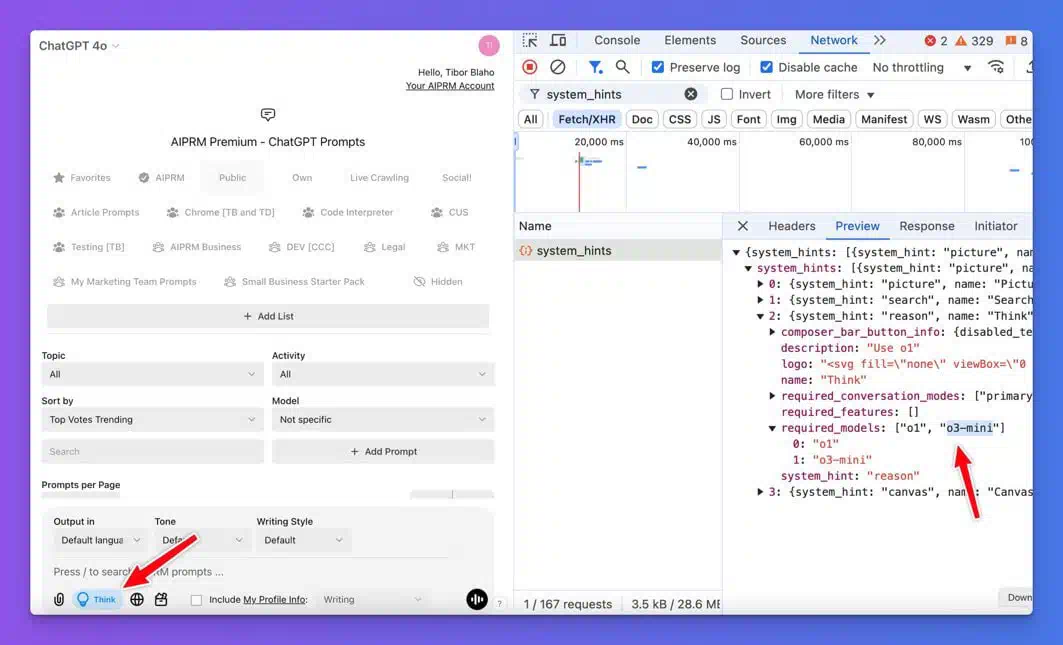This screenshot has width=1063, height=645.
Task: Click the AIPRM Search input field
Action: (x=153, y=452)
